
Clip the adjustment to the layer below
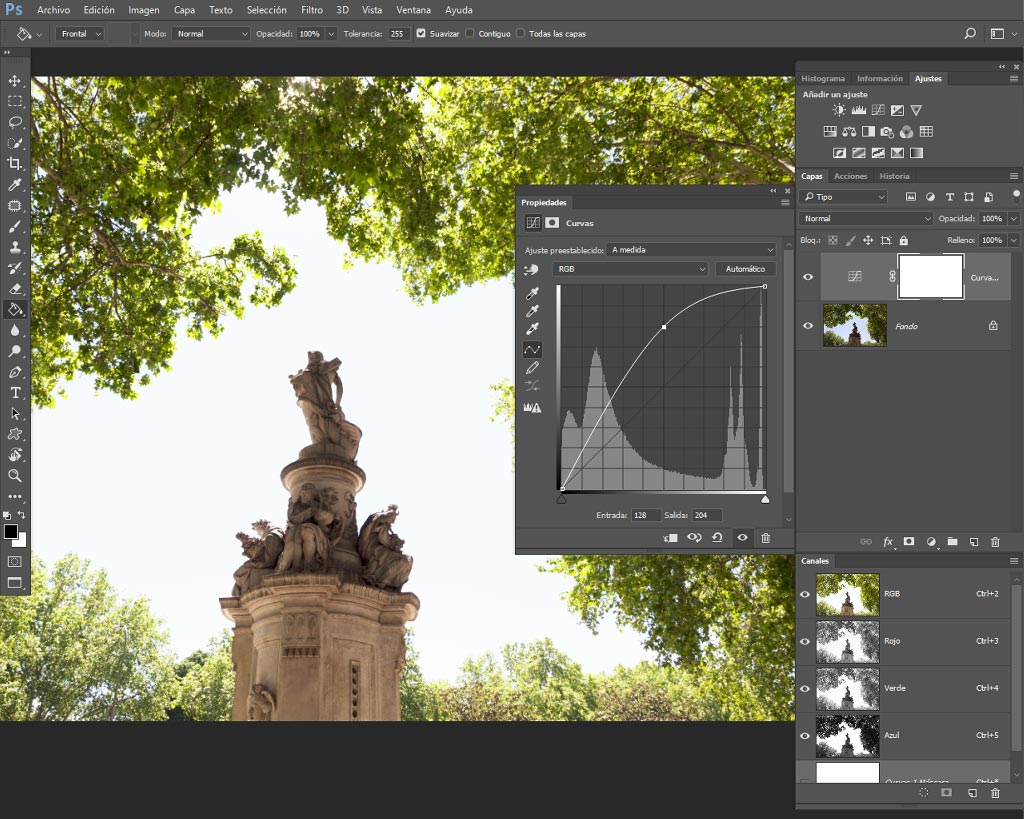click(670, 538)
